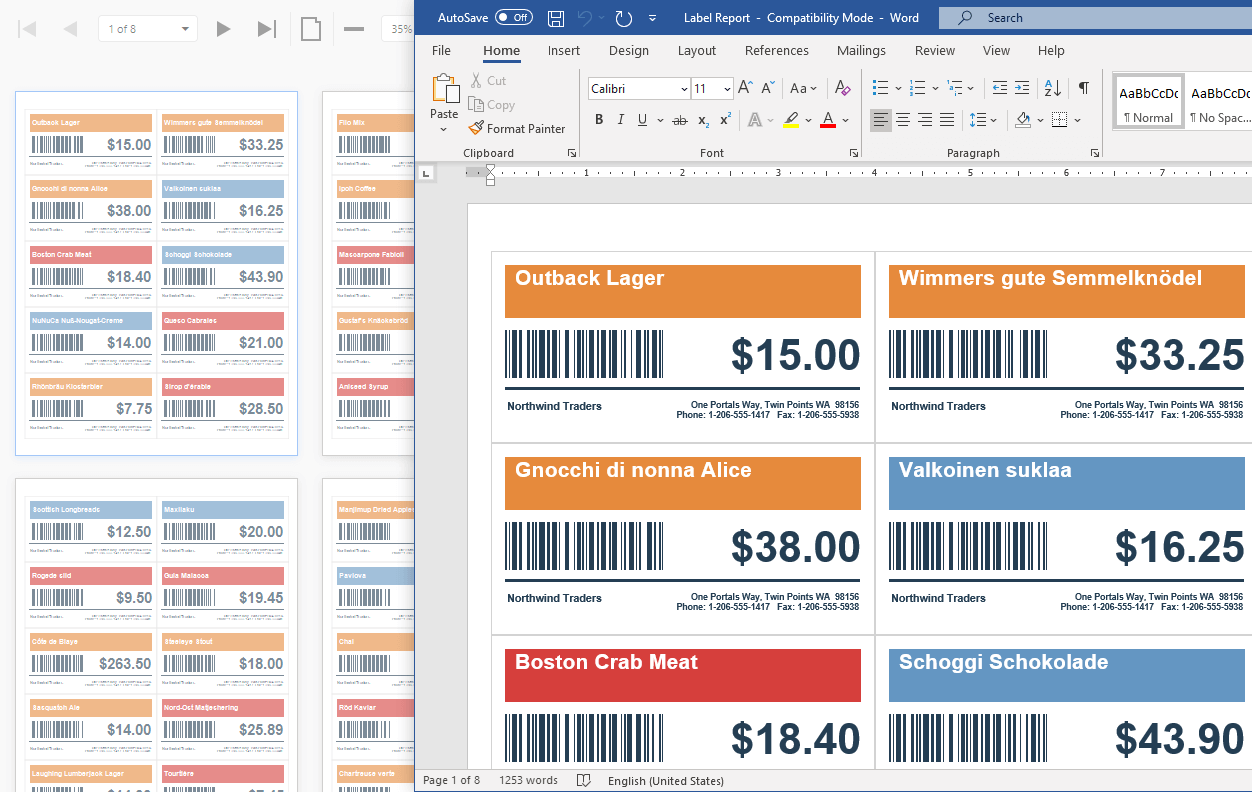Open the Calibri font dropdown
Screen dimensions: 1252x792
[x=685, y=88]
